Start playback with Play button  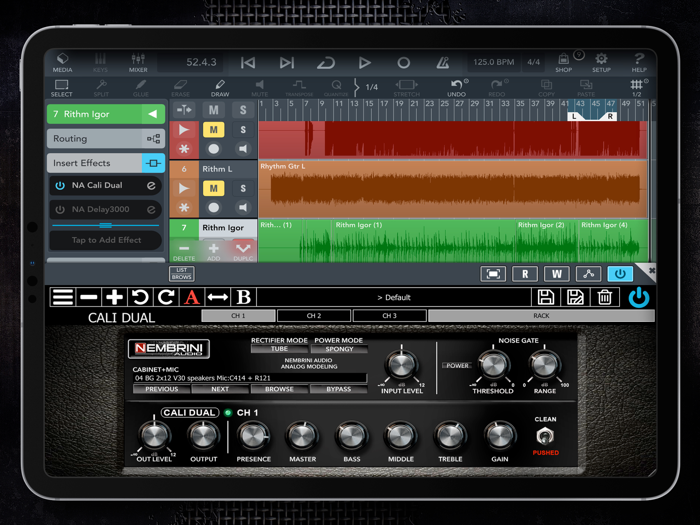365,63
